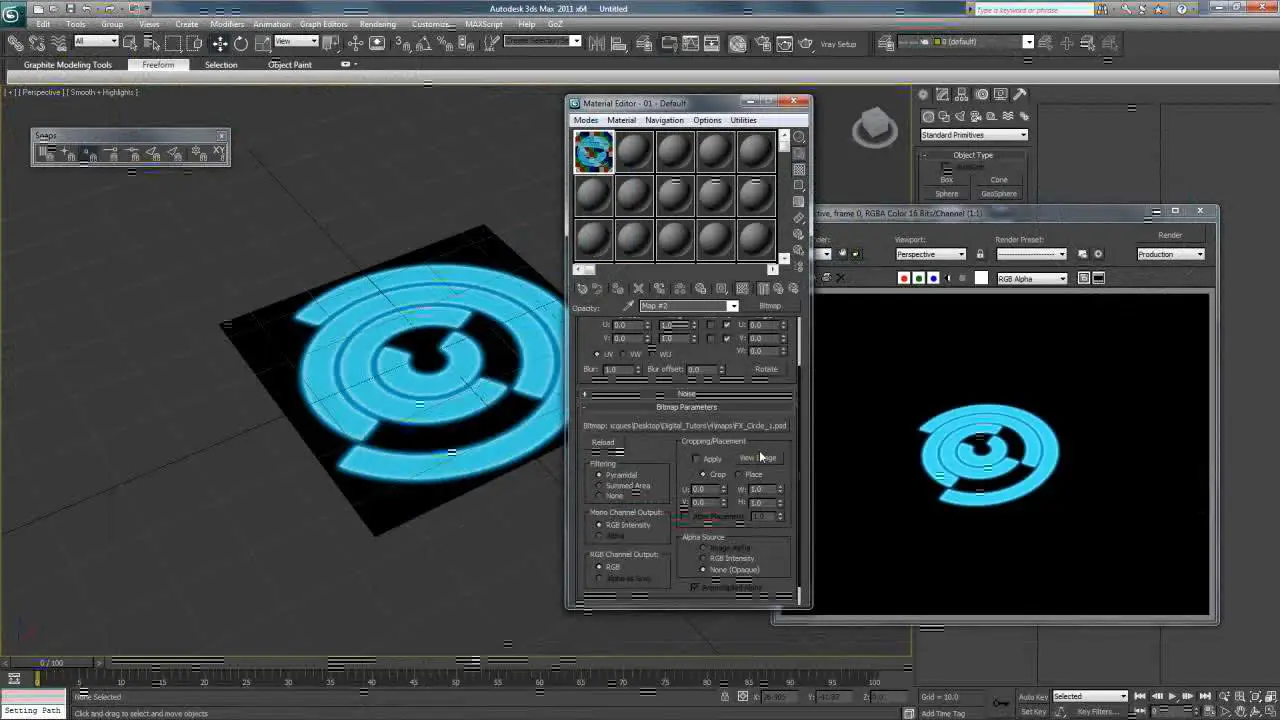This screenshot has width=1280, height=720.
Task: Select the Rotate transform tool
Action: [241, 43]
